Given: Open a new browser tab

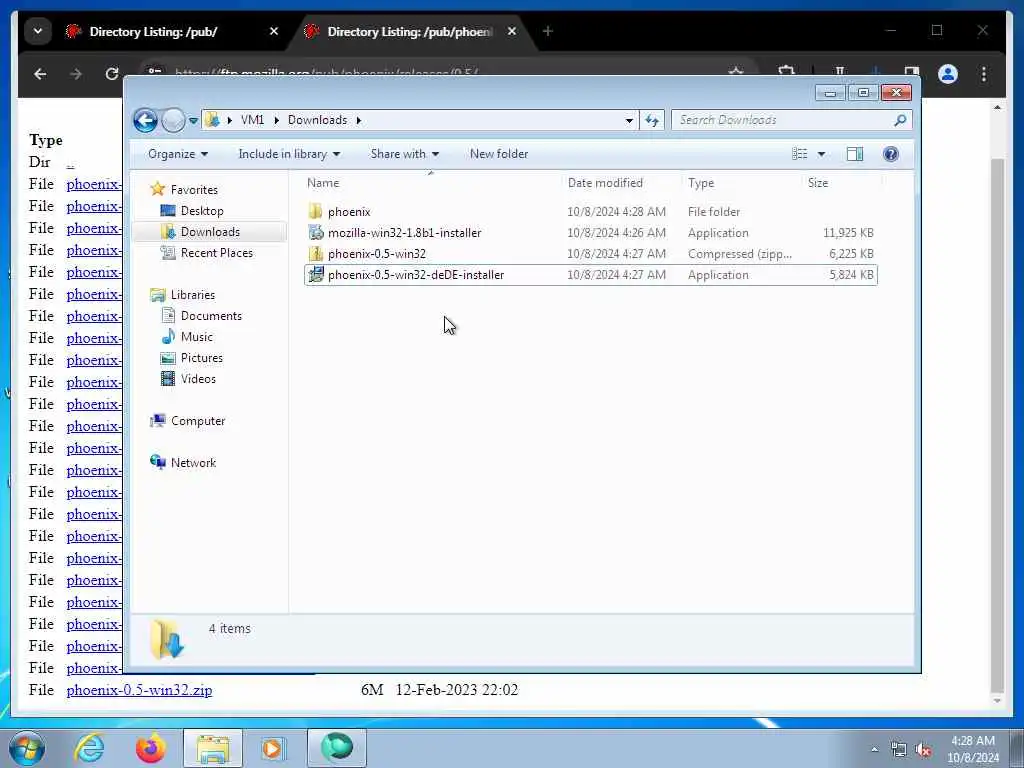Looking at the screenshot, I should [547, 31].
